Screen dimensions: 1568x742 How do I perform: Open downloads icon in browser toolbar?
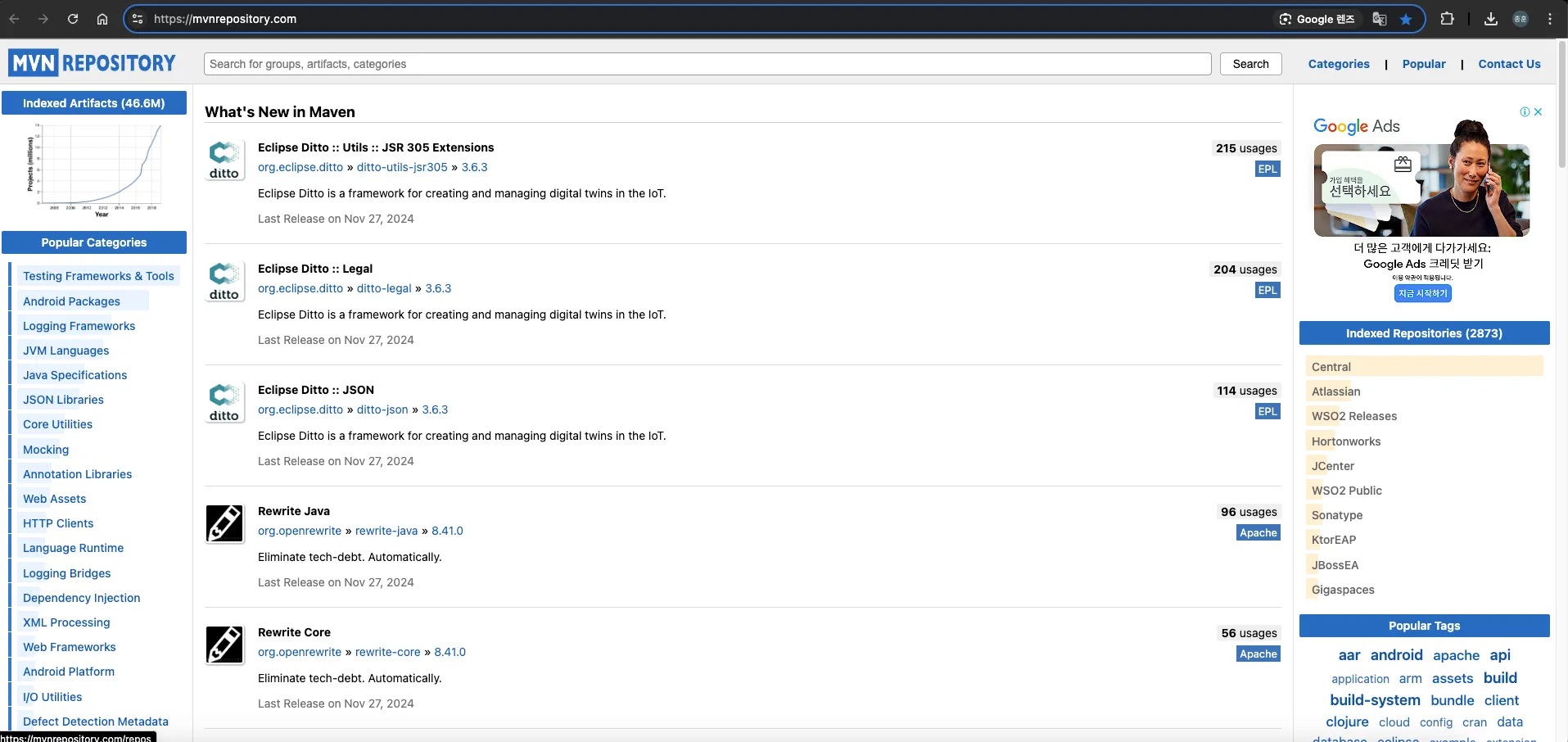pyautogui.click(x=1491, y=19)
